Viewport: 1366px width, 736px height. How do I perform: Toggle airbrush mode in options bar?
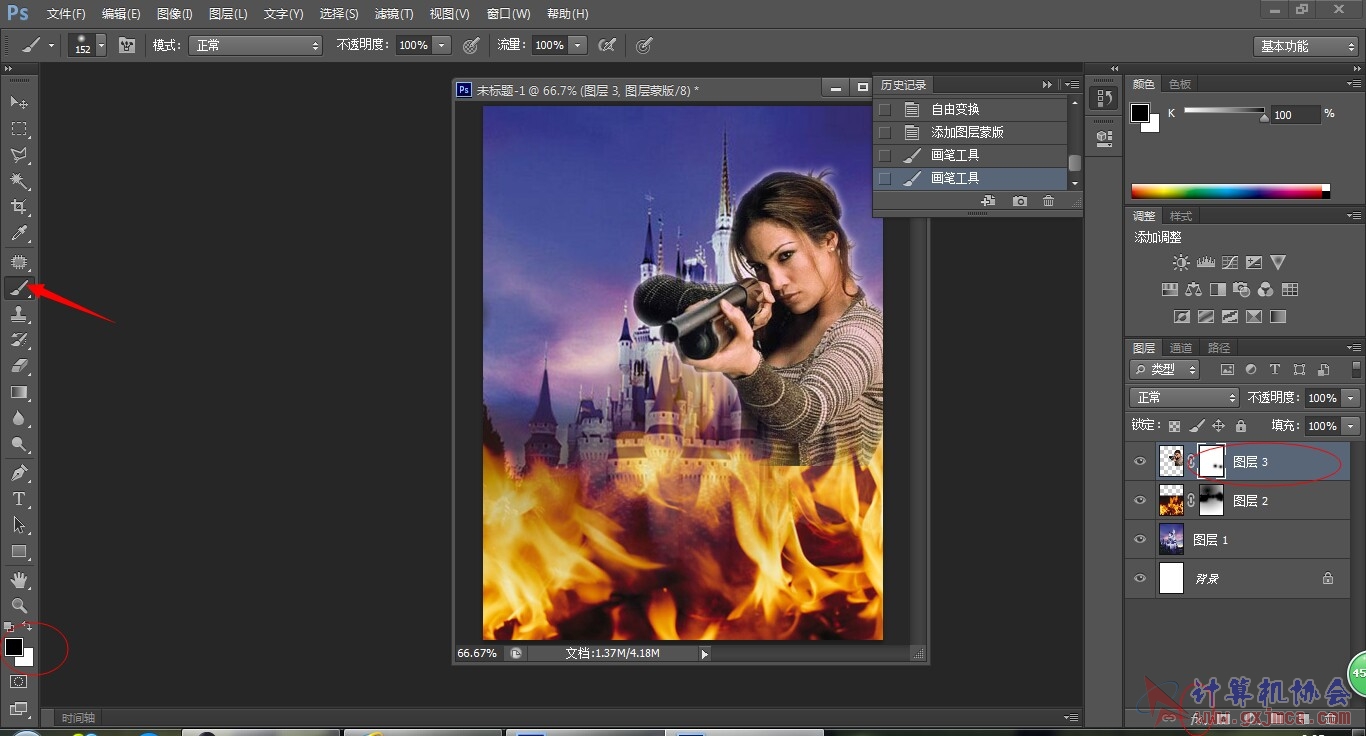[x=606, y=45]
